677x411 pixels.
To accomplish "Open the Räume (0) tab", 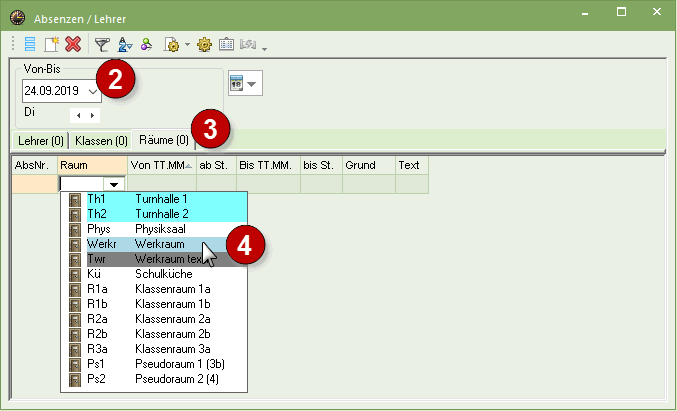I will pyautogui.click(x=163, y=141).
